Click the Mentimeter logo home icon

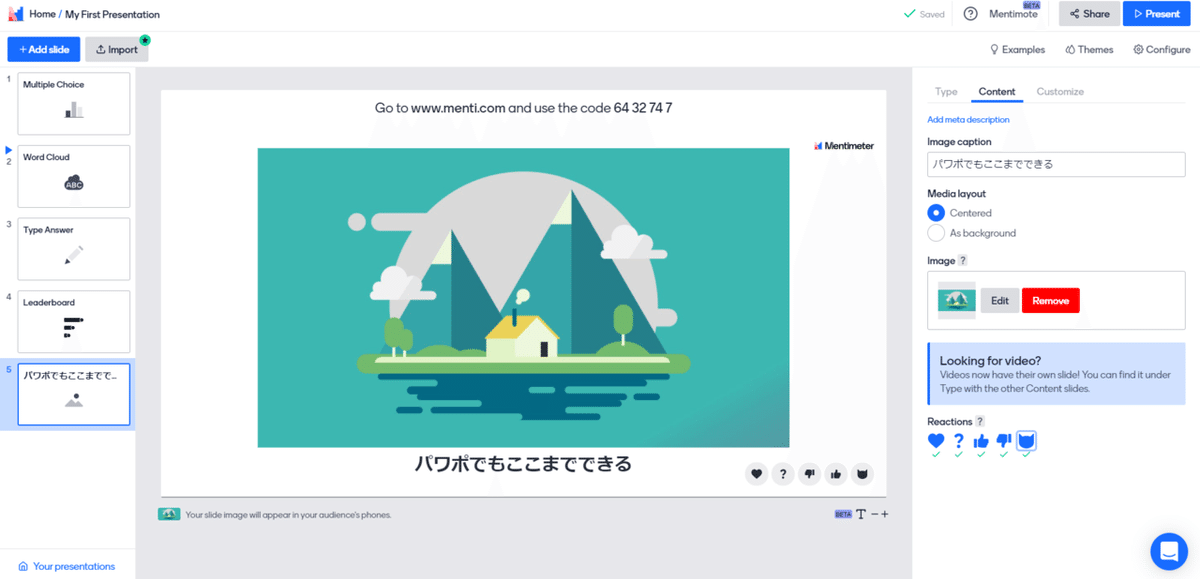[x=16, y=14]
